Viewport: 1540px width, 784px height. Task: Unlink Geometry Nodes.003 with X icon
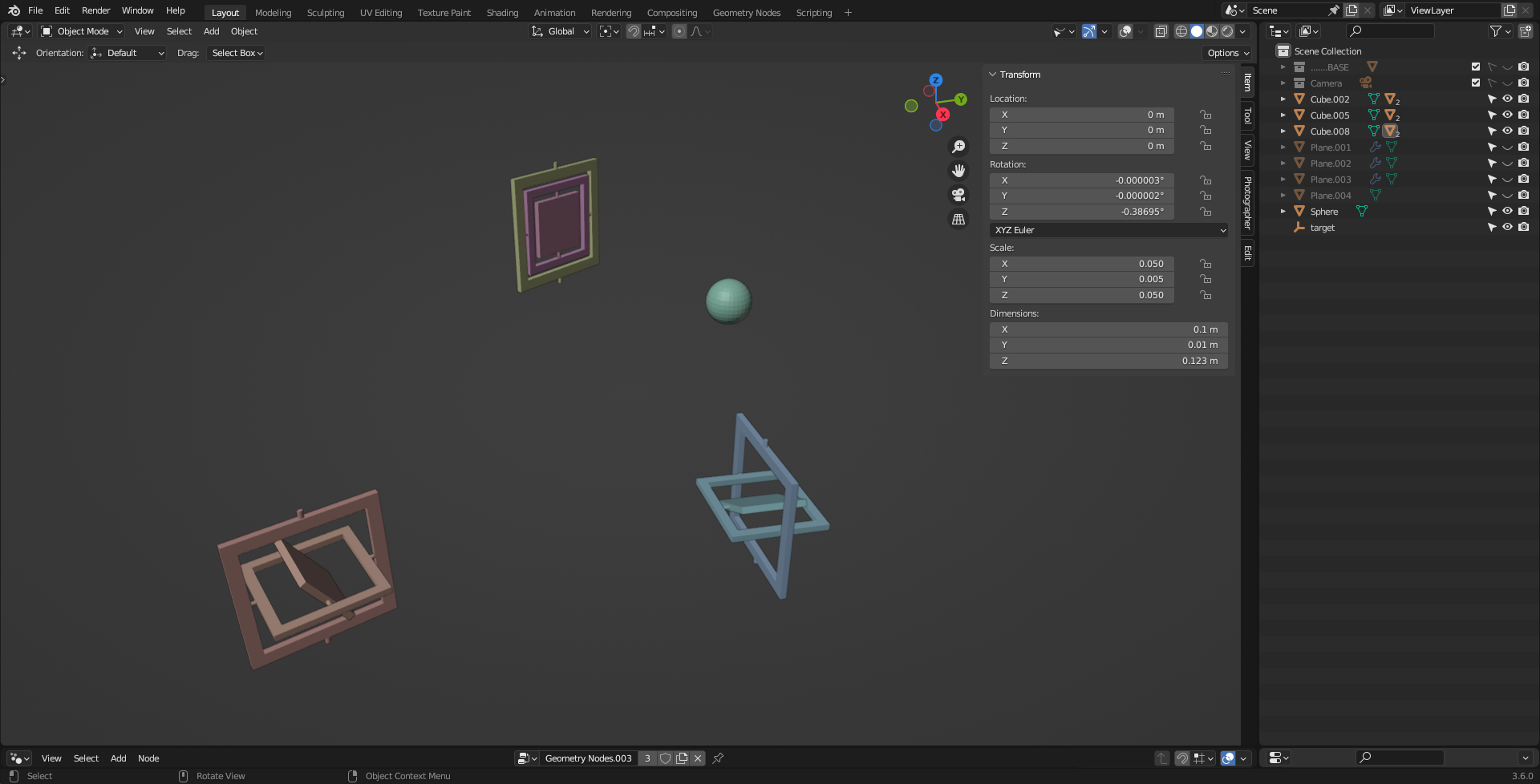(698, 758)
